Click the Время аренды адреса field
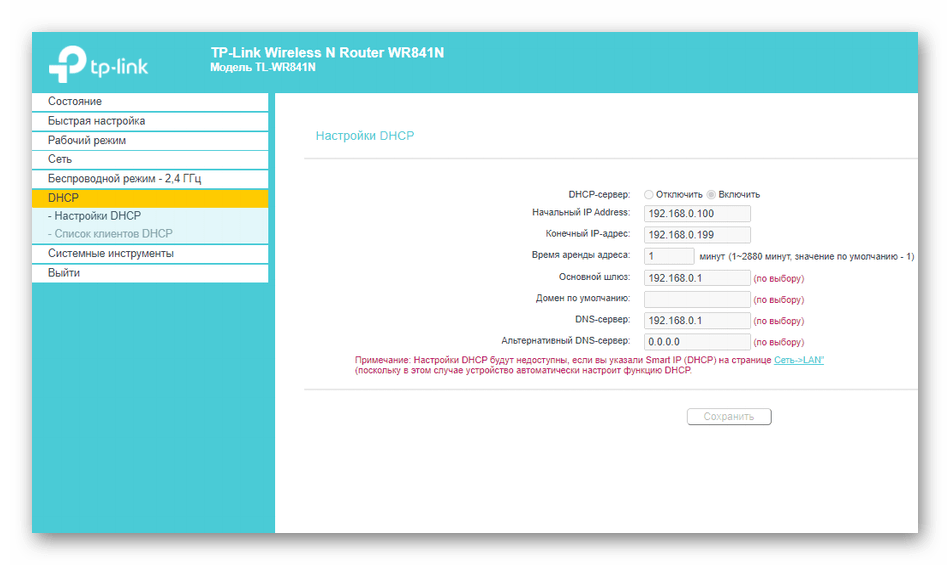Image resolution: width=950 pixels, height=565 pixels. (669, 256)
